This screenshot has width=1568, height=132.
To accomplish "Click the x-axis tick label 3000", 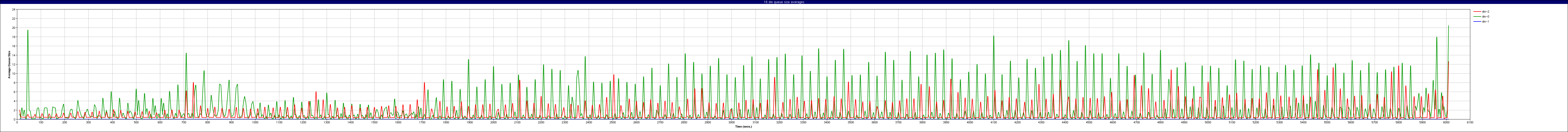I will tap(732, 122).
